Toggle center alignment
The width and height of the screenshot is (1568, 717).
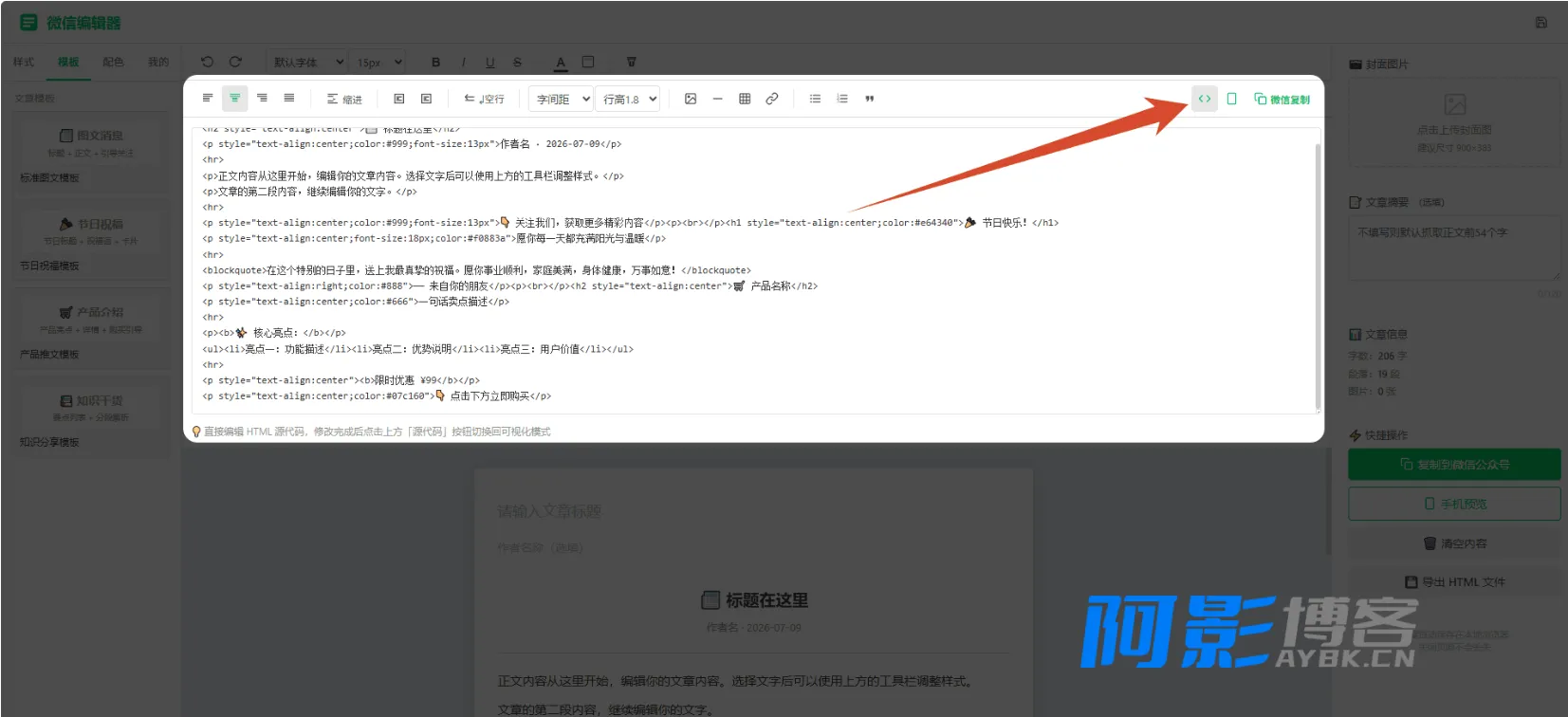[x=234, y=98]
